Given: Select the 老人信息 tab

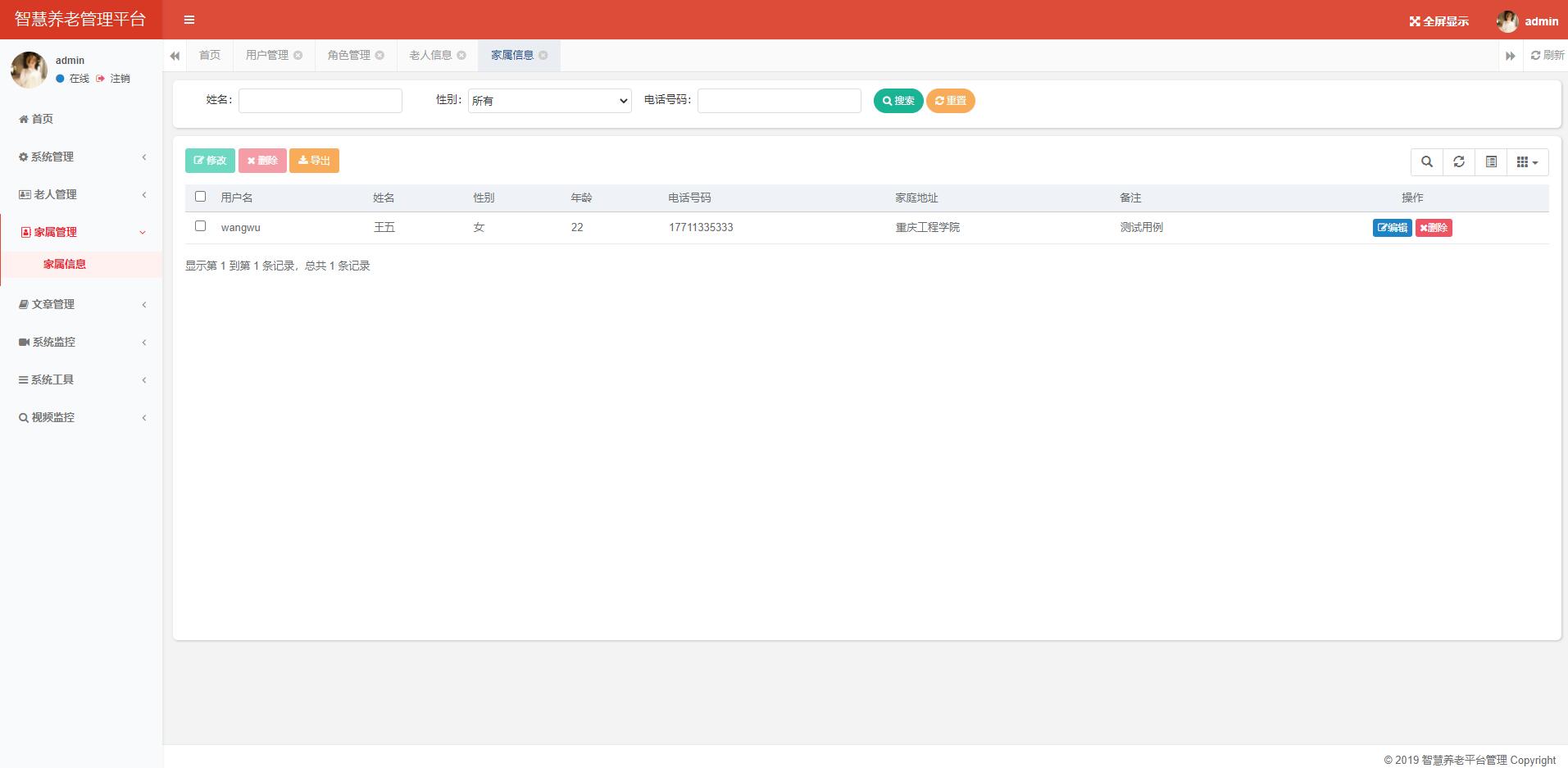Looking at the screenshot, I should [x=429, y=55].
